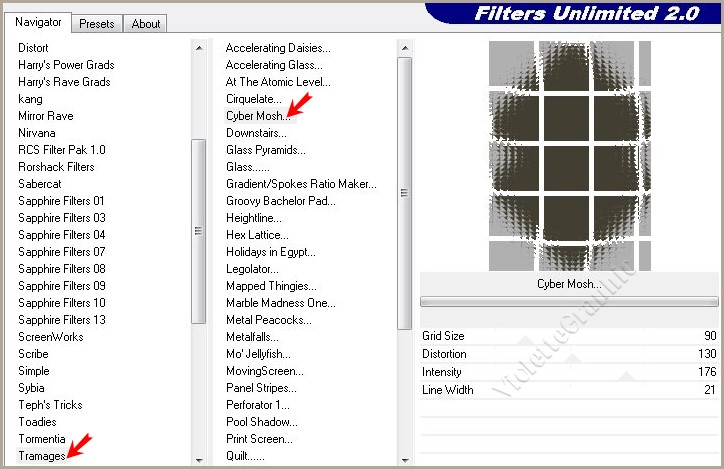This screenshot has width=724, height=469.
Task: Switch to the Presets tab
Action: pyautogui.click(x=97, y=23)
